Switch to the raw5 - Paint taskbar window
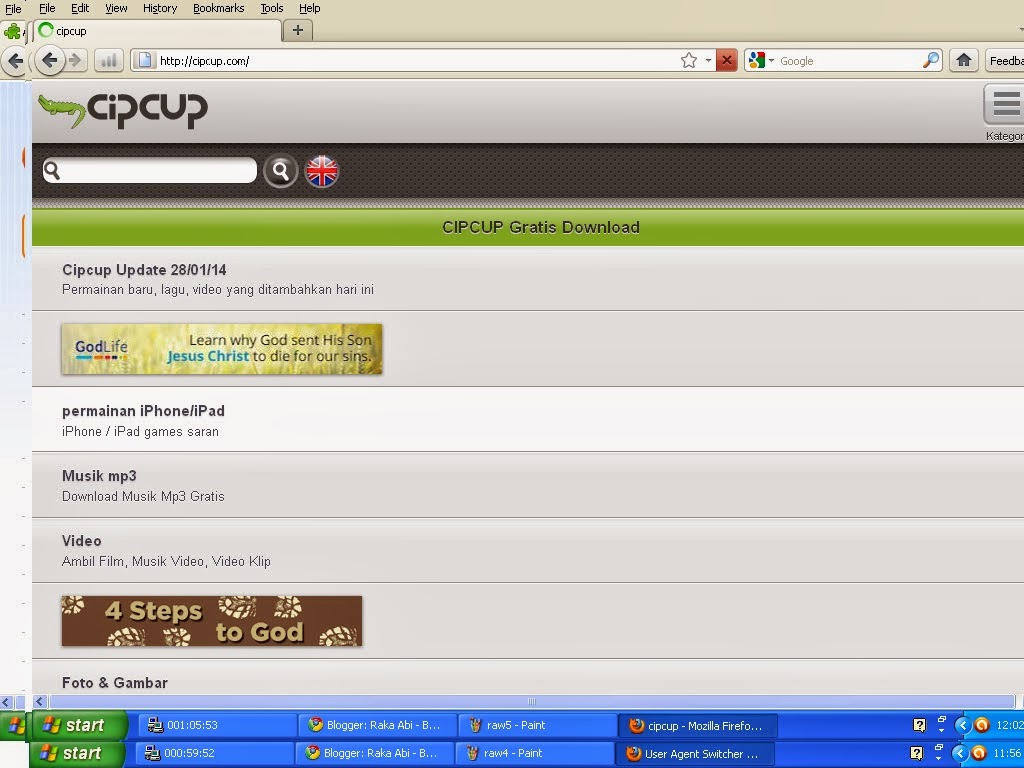1024x768 pixels. tap(537, 725)
